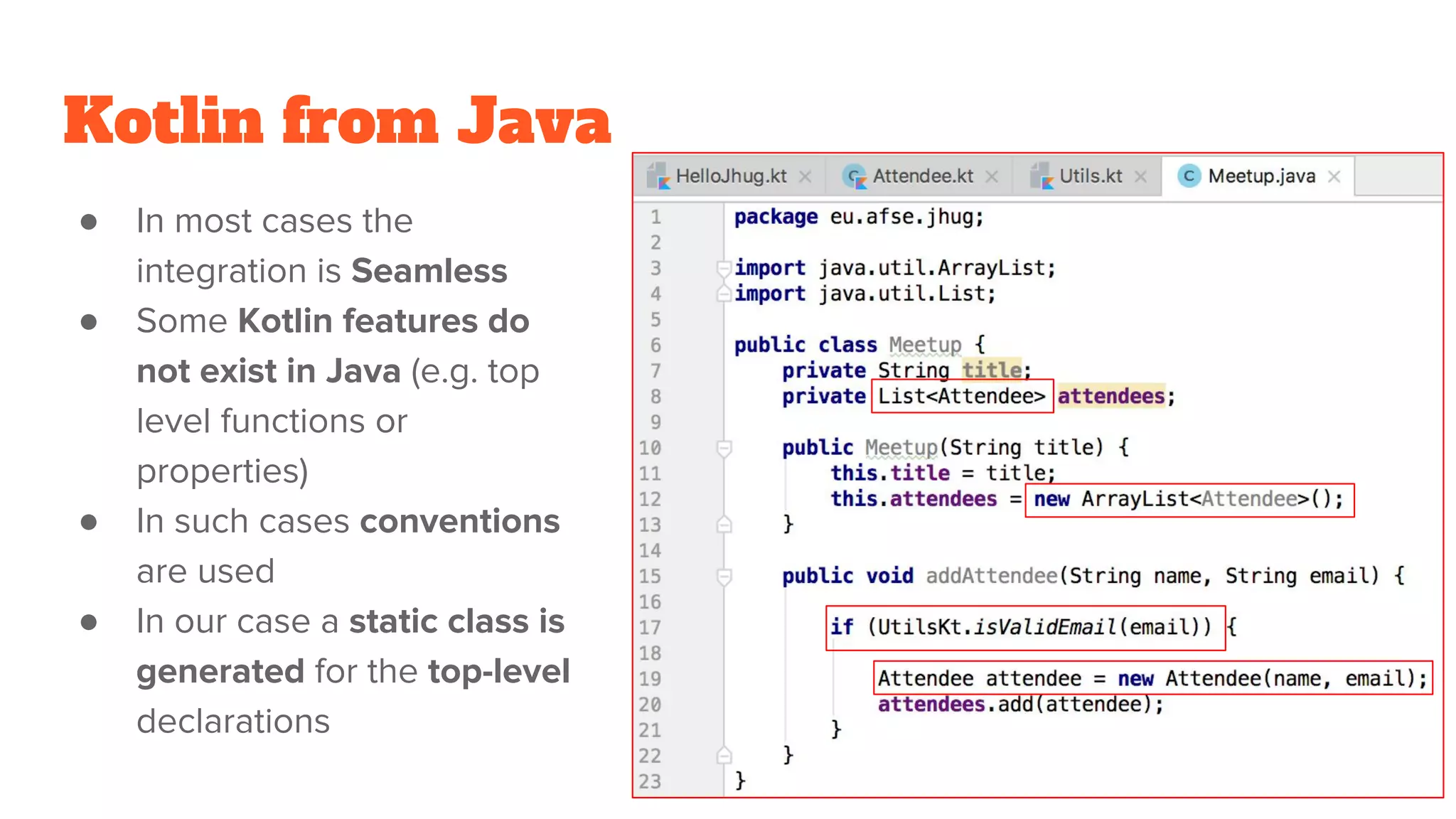Click the Meetup constructor name on line 10

tap(901, 447)
